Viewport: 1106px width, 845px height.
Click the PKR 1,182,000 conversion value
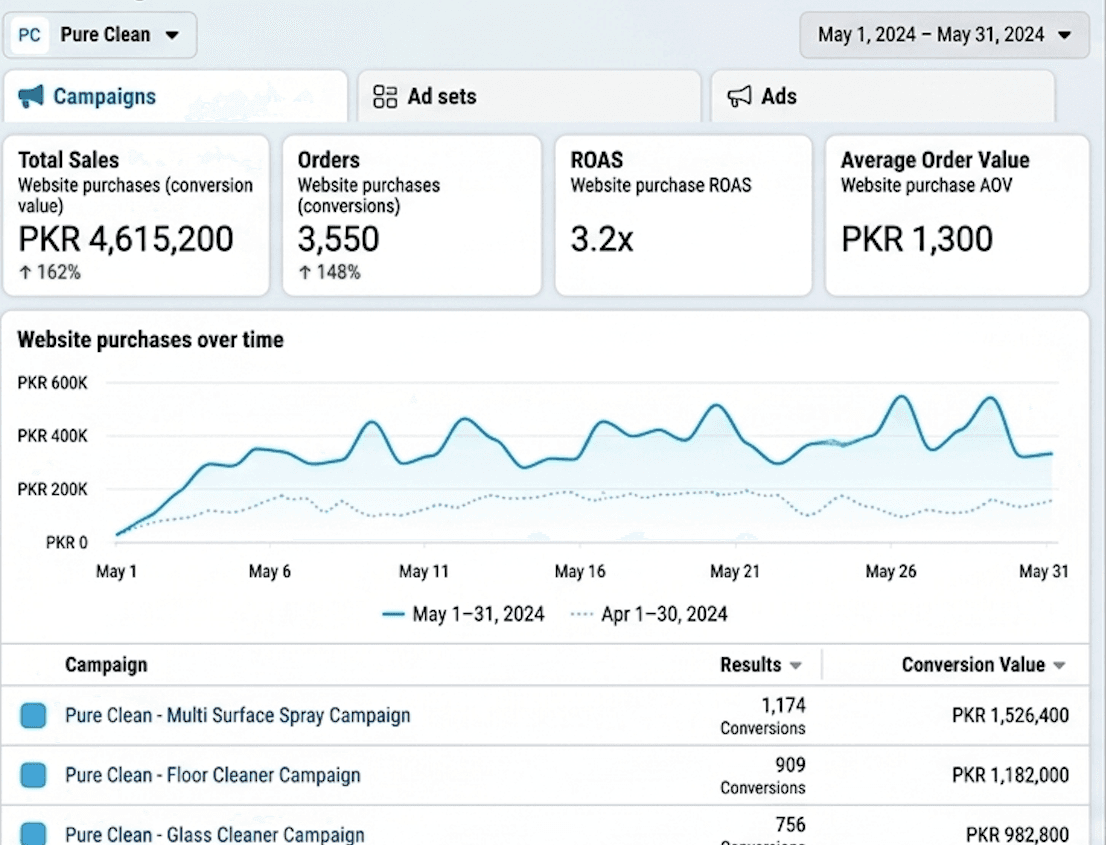1010,775
